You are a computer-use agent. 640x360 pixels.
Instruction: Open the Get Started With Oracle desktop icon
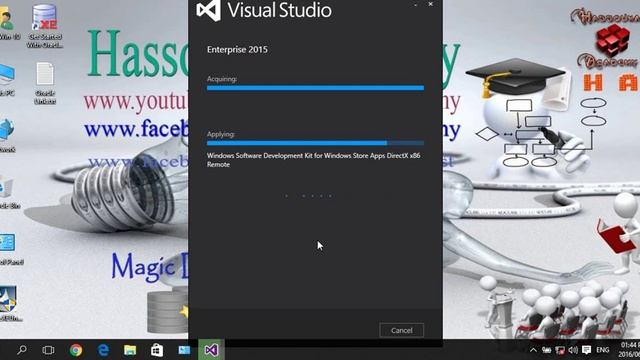pyautogui.click(x=44, y=26)
